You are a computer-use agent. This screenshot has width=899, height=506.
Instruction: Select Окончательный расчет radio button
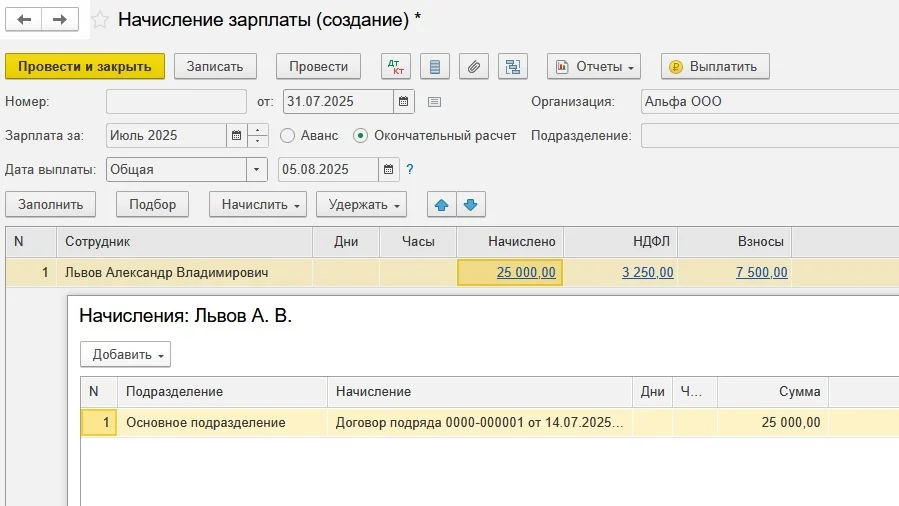[x=361, y=136]
